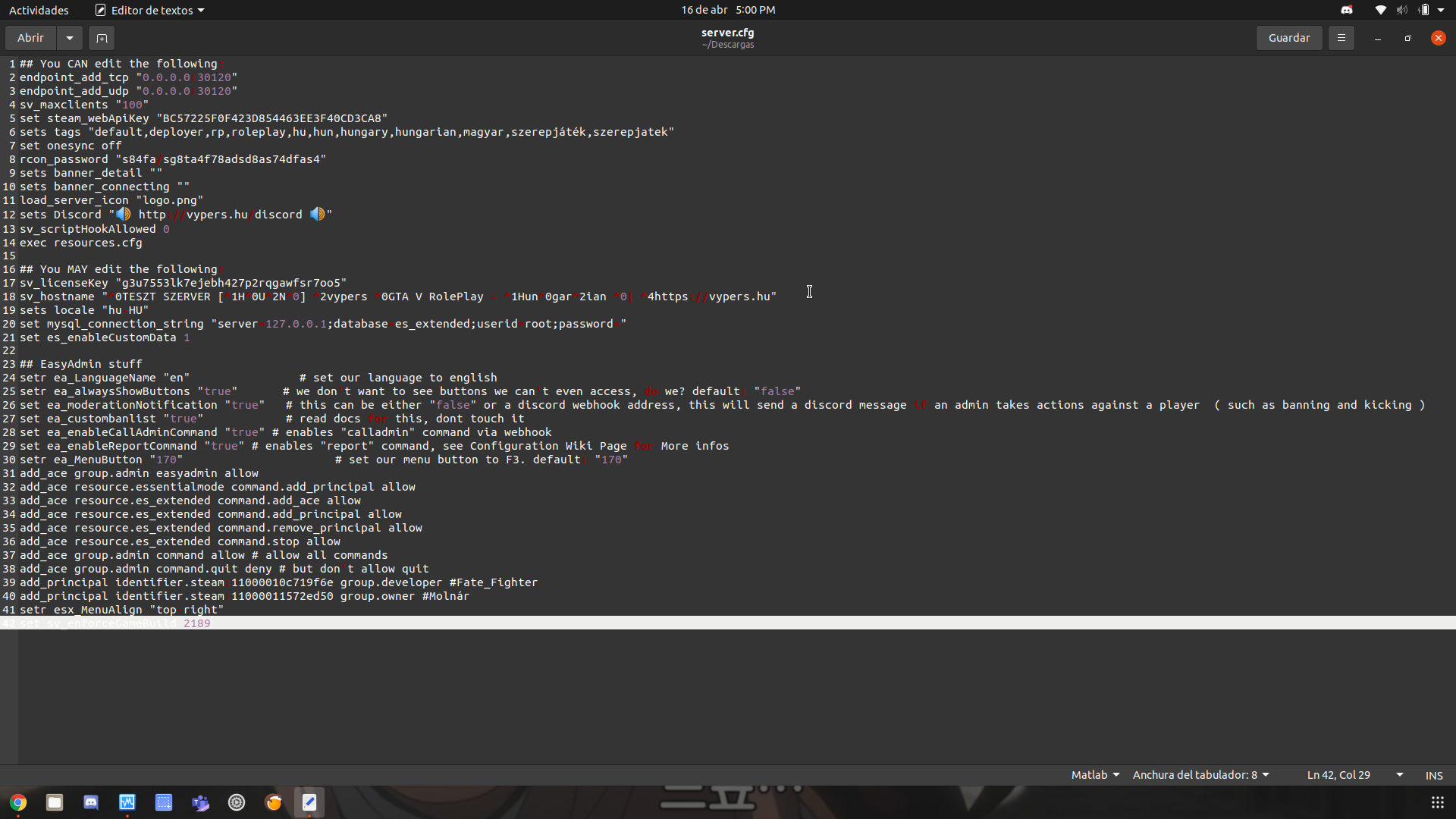Open Google Chrome from the dock

pyautogui.click(x=18, y=802)
